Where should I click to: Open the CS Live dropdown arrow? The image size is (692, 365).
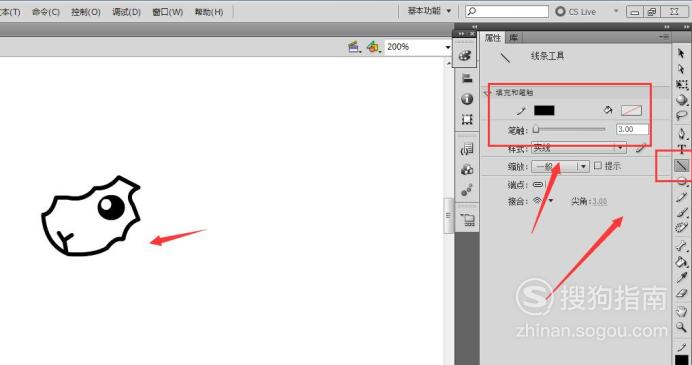616,11
